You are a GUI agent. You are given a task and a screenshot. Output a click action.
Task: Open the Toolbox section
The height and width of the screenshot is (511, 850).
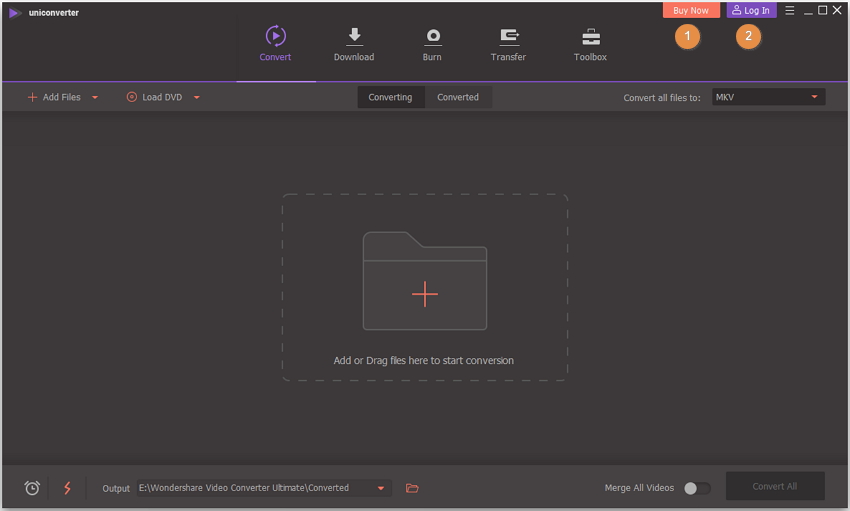click(x=590, y=43)
